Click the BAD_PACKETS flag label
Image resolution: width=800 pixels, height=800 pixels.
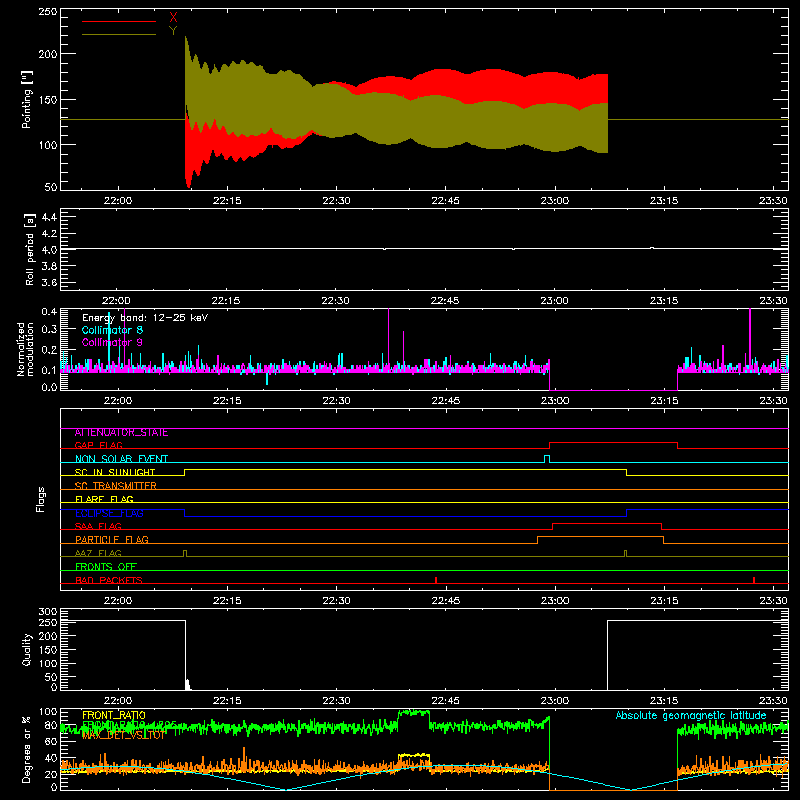point(109,580)
